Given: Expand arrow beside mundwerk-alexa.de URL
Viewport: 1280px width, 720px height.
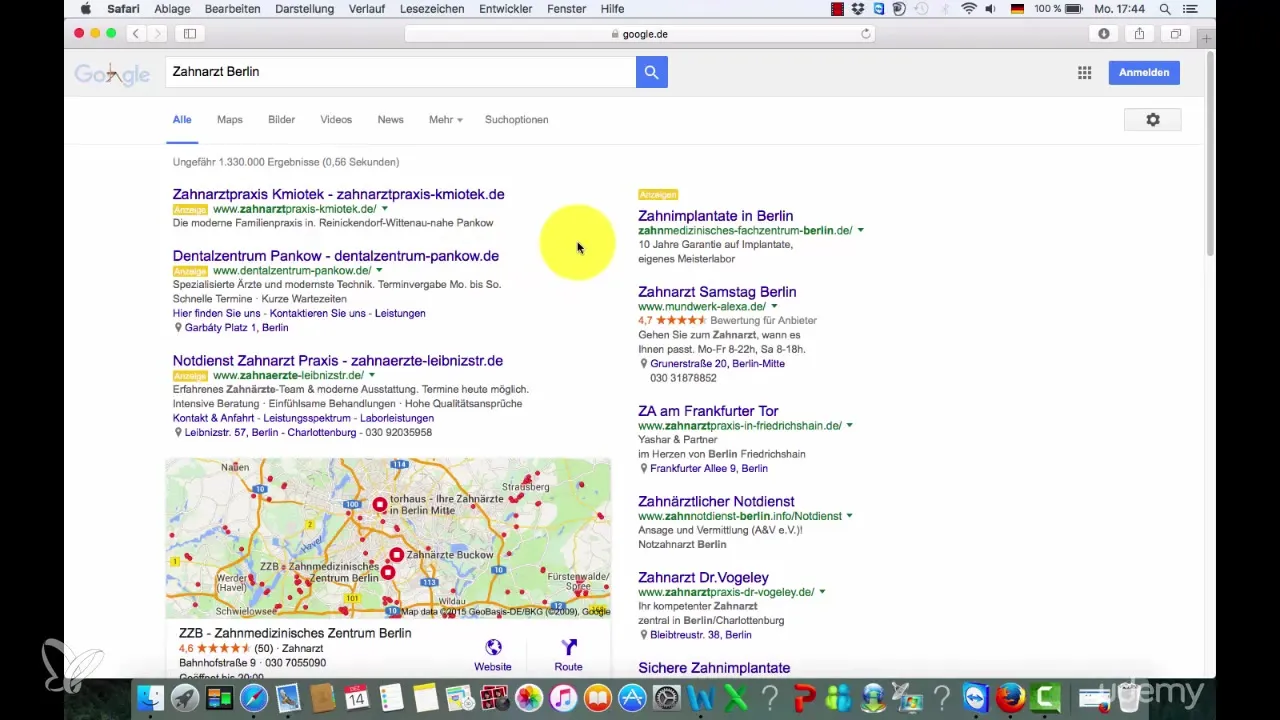Looking at the screenshot, I should coord(774,307).
